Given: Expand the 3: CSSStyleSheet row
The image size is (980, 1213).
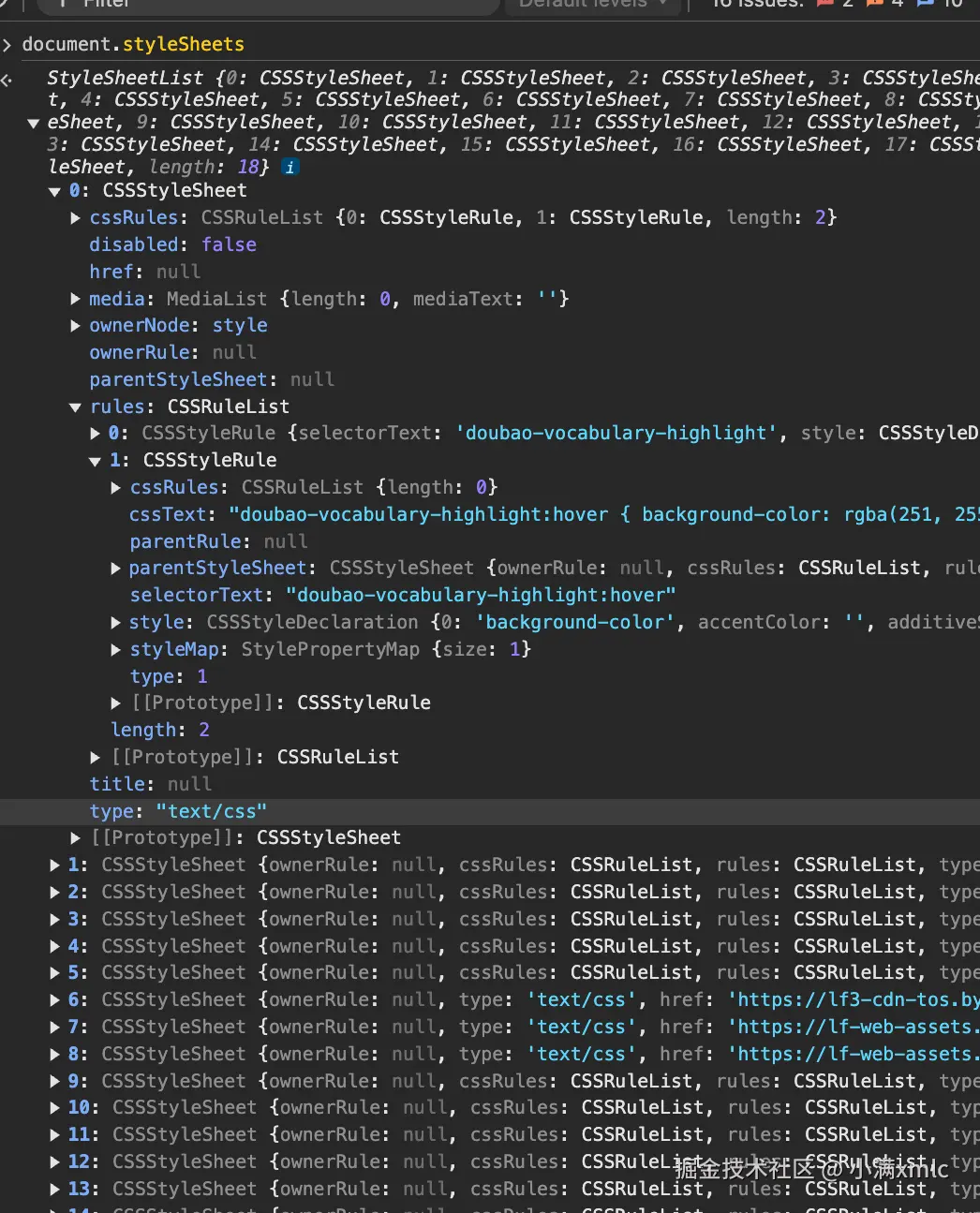Looking at the screenshot, I should pos(54,919).
